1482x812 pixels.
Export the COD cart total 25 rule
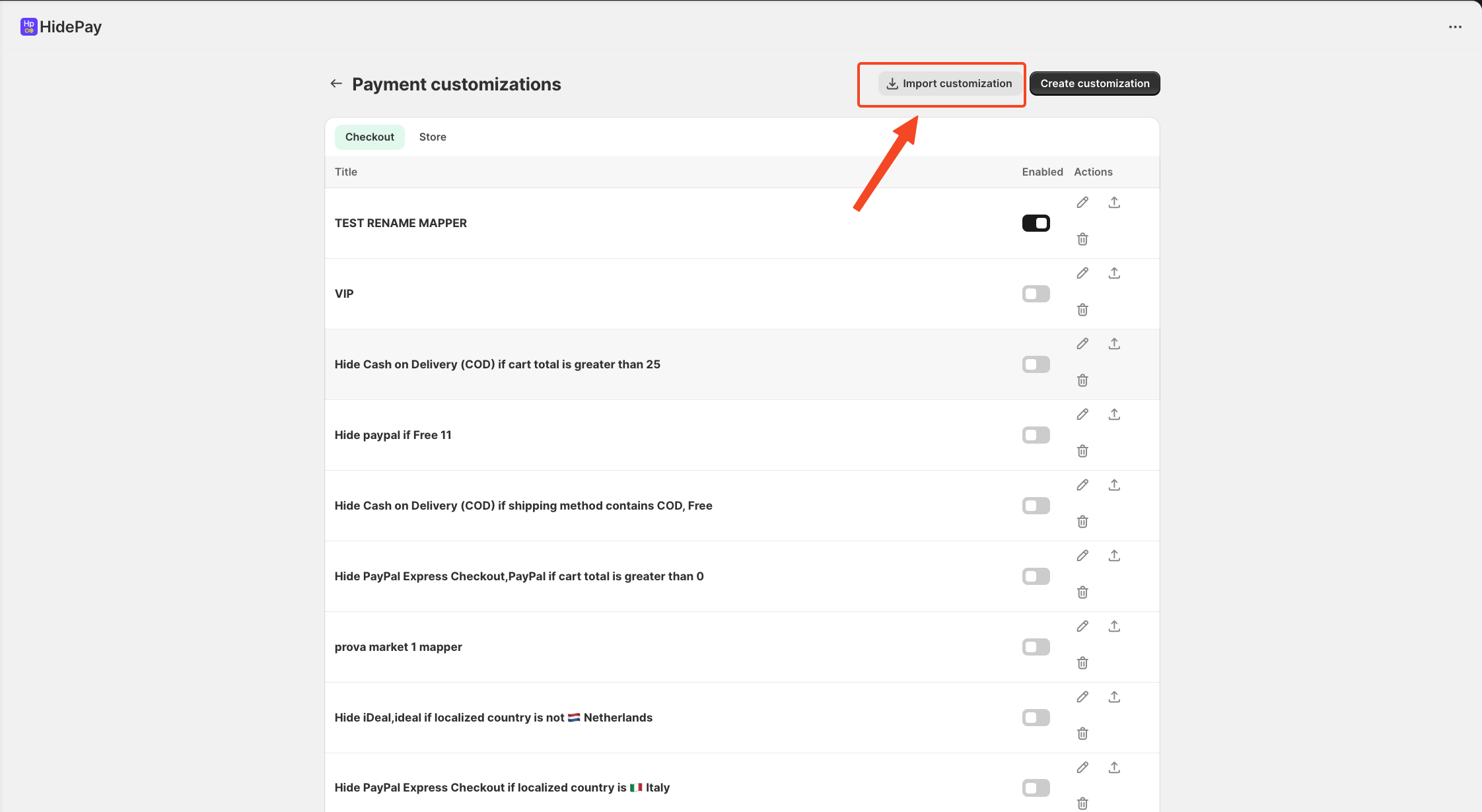1114,344
